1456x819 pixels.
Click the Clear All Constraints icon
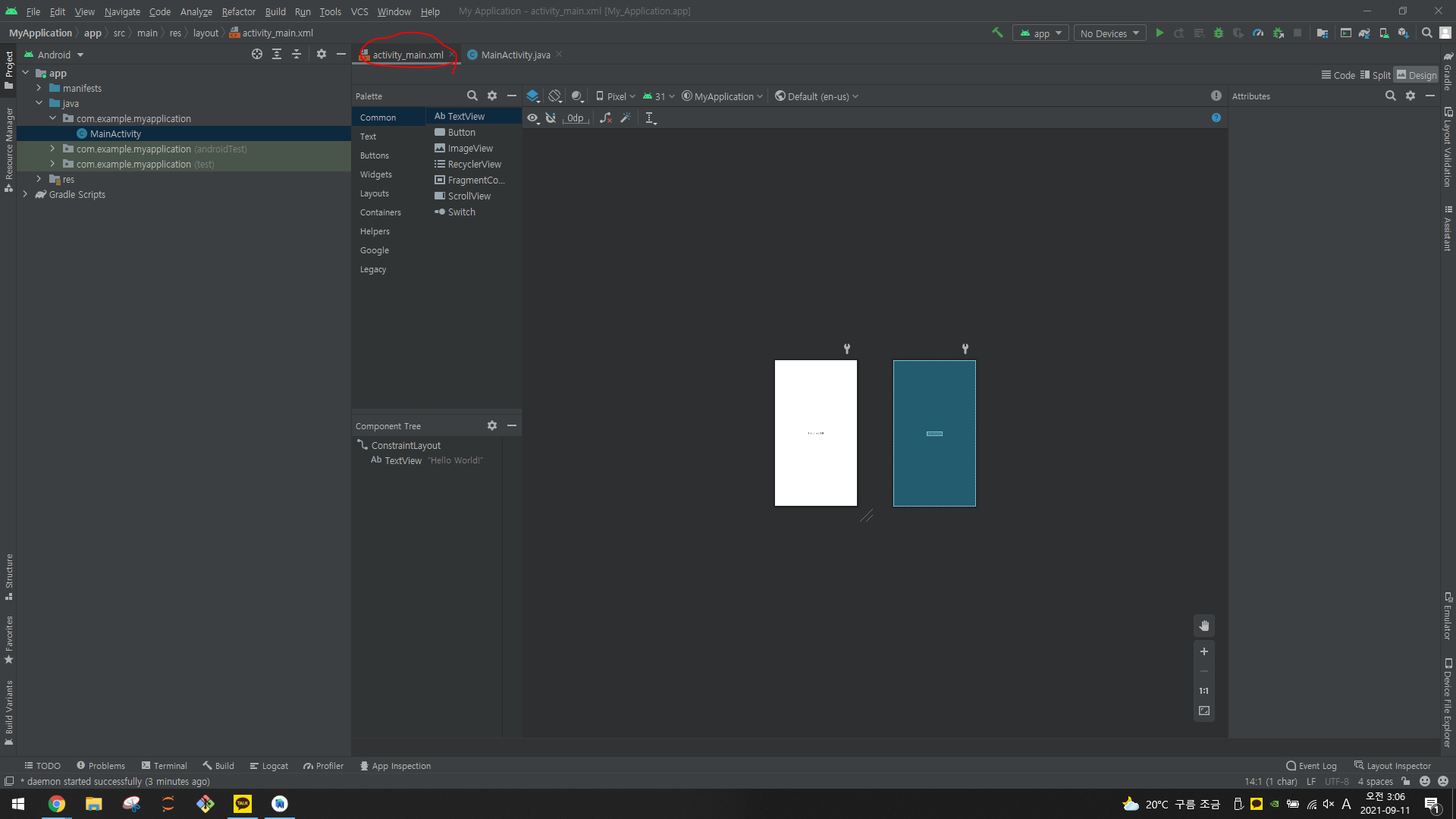point(605,118)
